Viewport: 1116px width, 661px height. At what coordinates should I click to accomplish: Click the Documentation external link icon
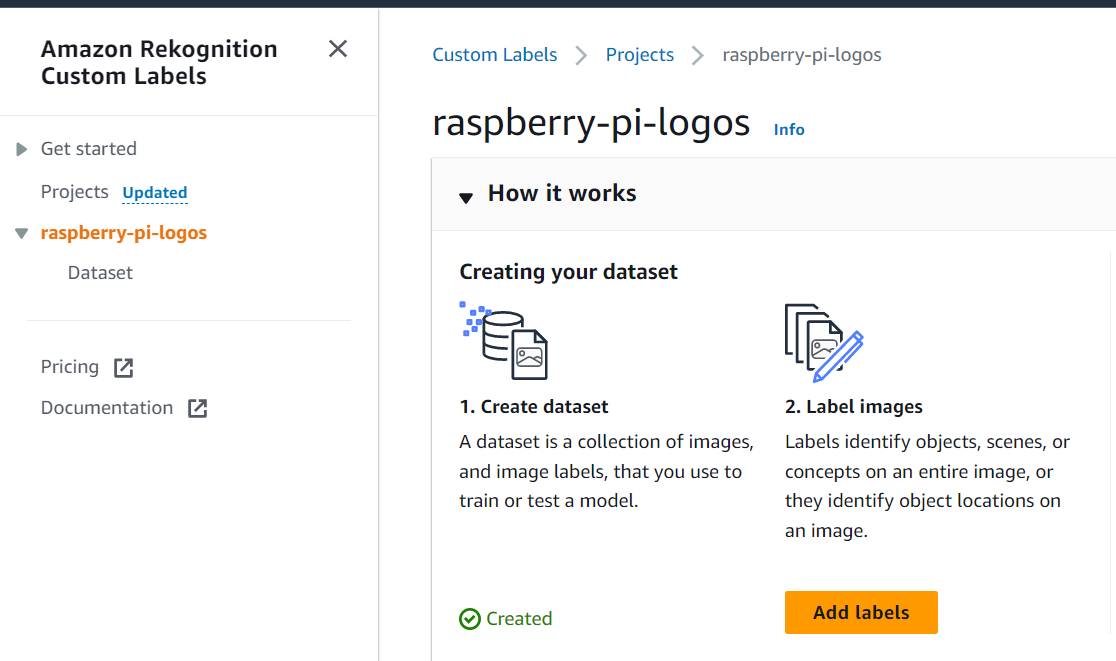tap(198, 408)
